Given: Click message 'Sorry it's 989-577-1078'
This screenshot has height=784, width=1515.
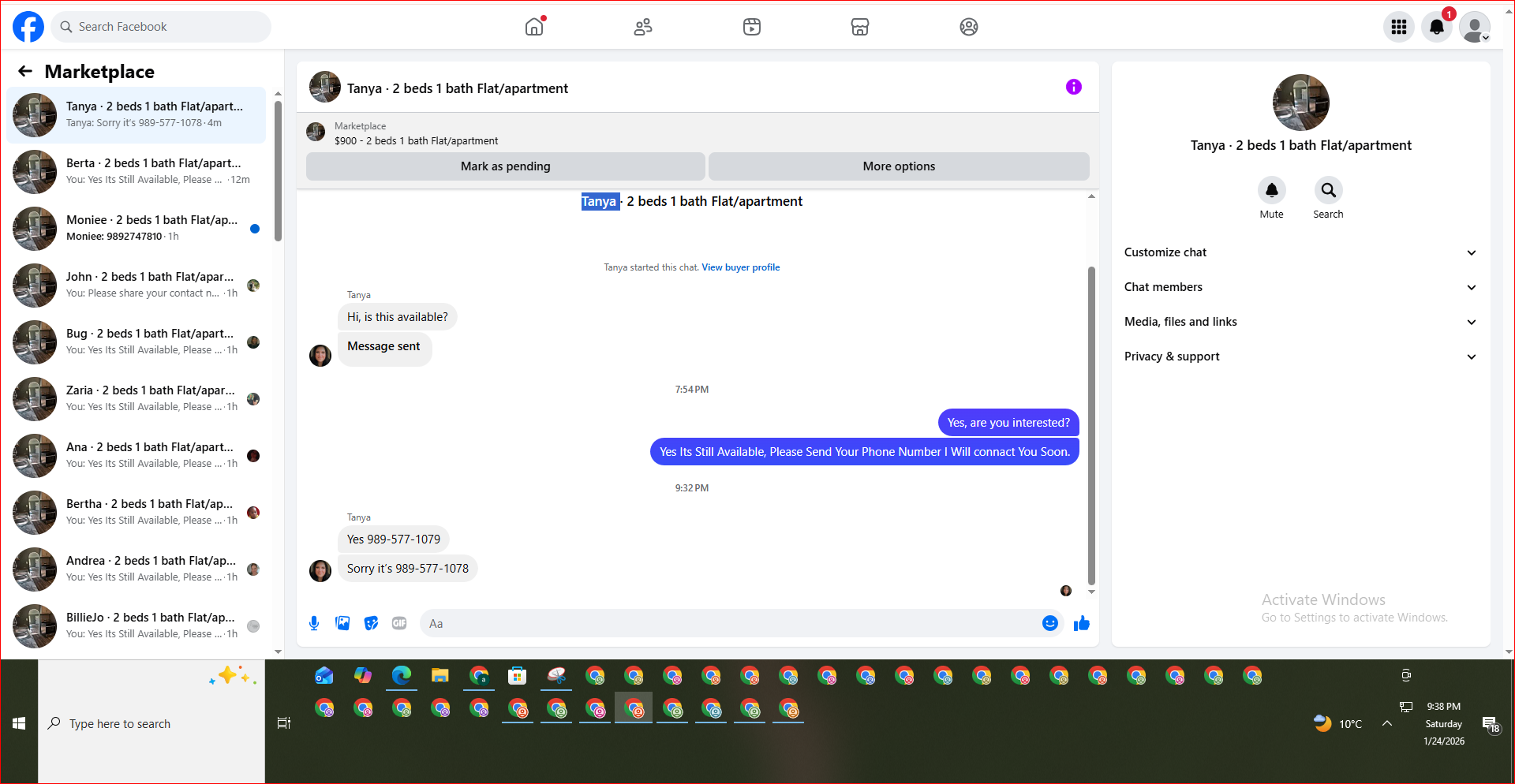Looking at the screenshot, I should (x=407, y=569).
